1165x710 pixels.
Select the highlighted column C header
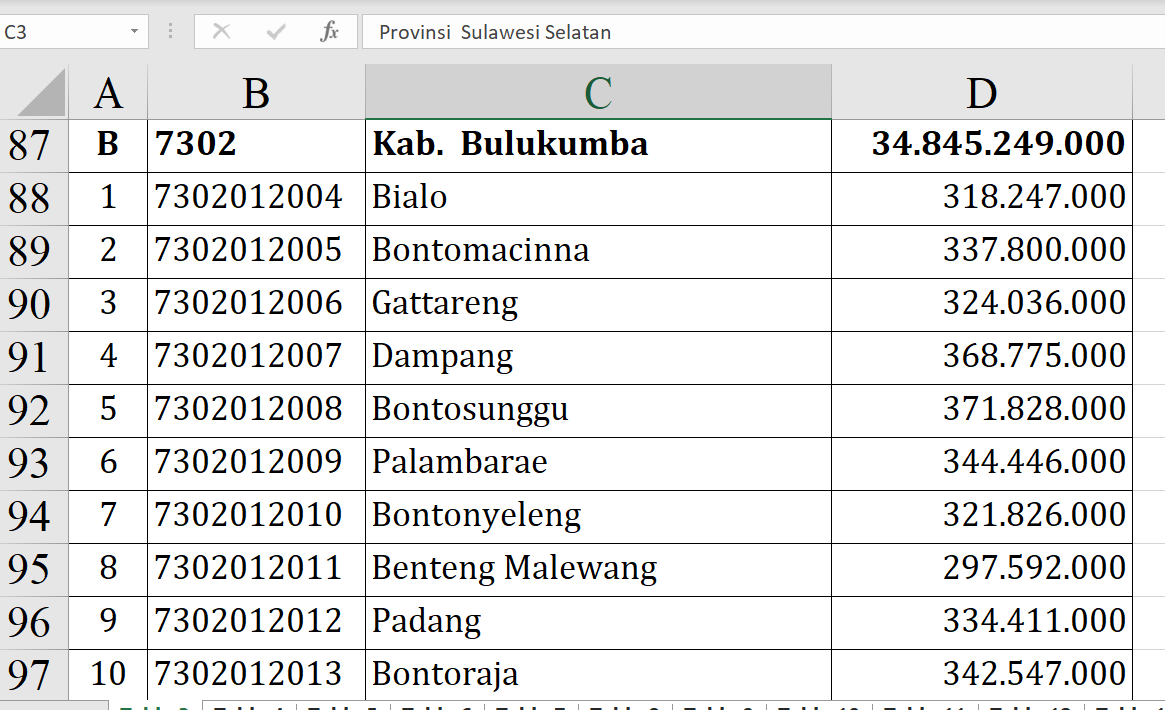pyautogui.click(x=598, y=93)
